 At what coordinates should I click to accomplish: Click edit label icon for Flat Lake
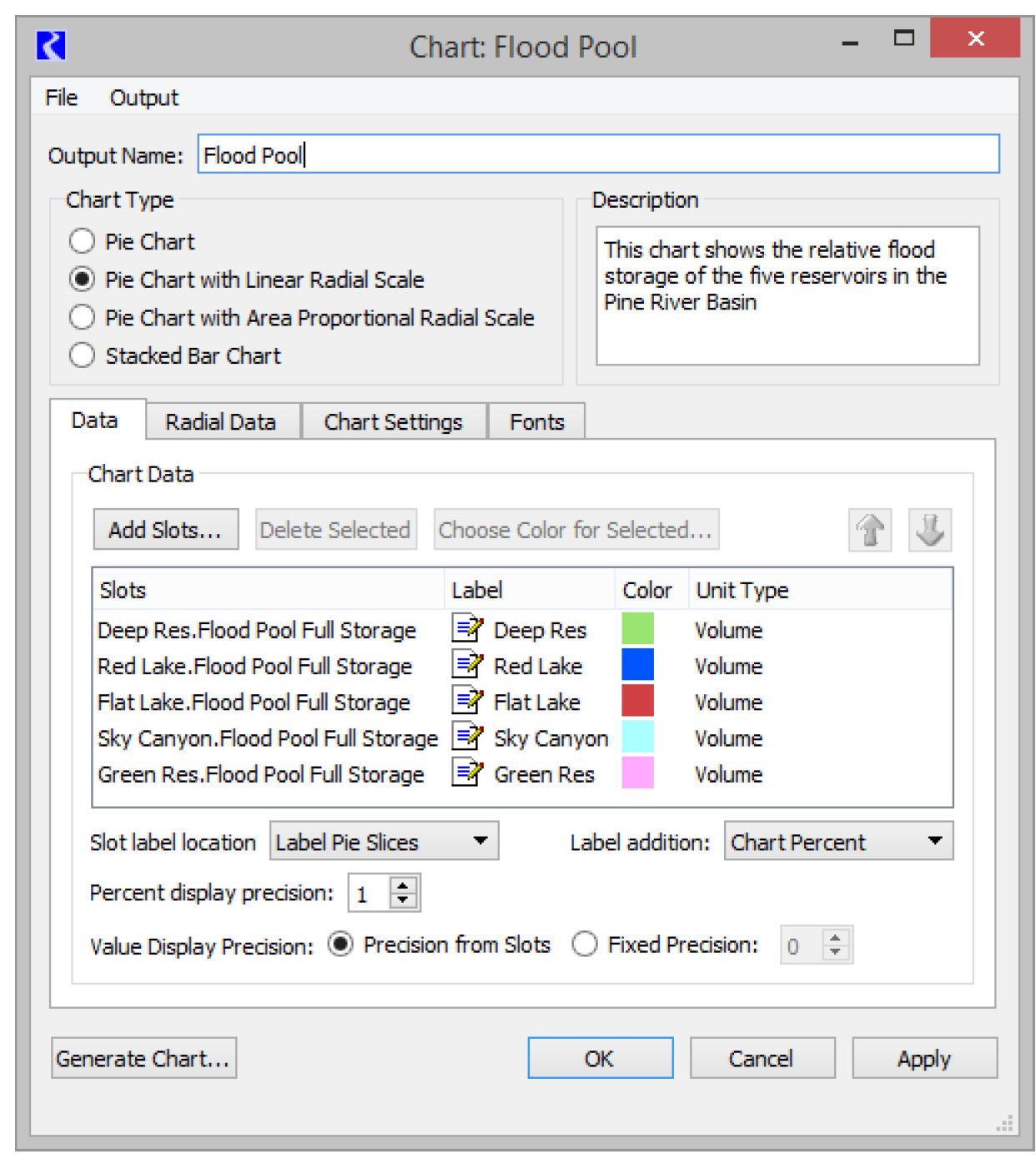(467, 701)
